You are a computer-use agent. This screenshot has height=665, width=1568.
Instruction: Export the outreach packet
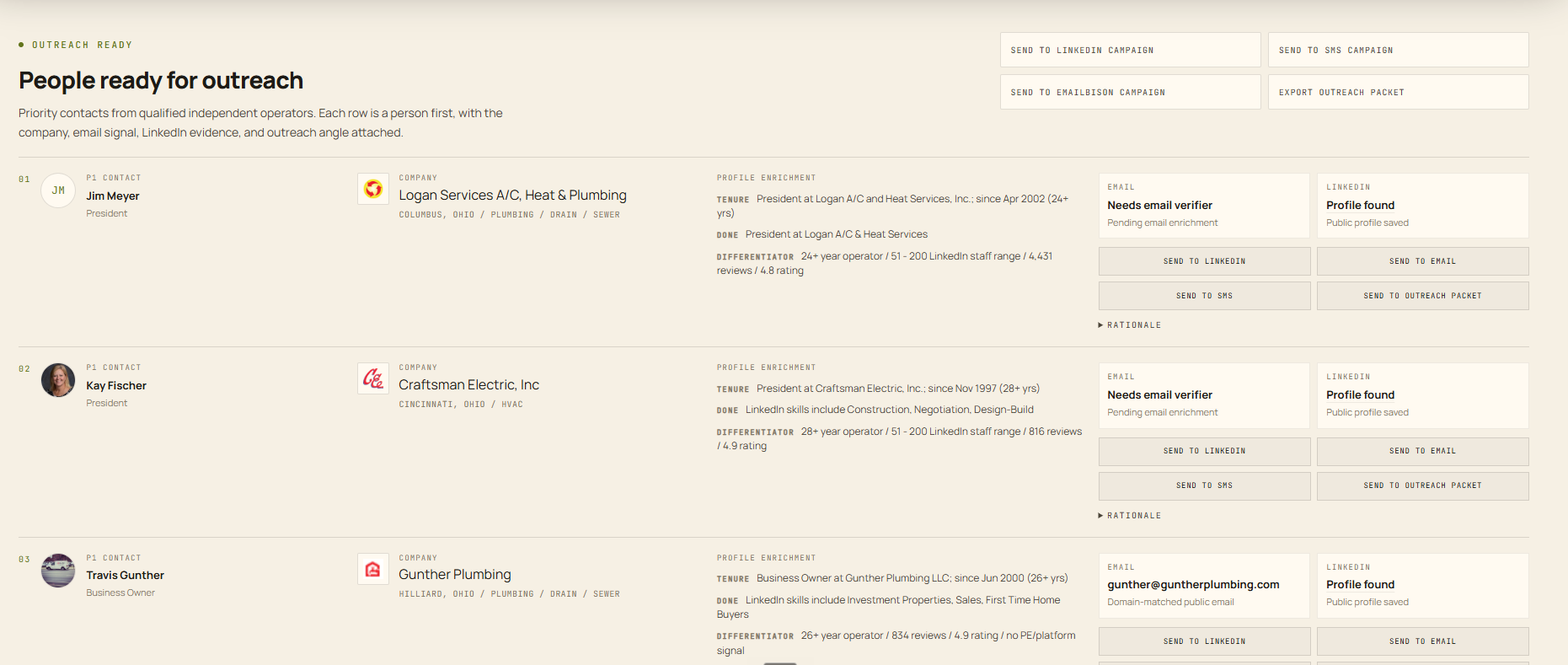[x=1398, y=92]
